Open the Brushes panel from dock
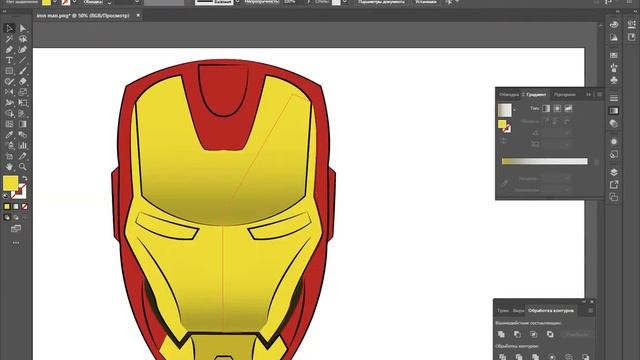 [x=614, y=68]
